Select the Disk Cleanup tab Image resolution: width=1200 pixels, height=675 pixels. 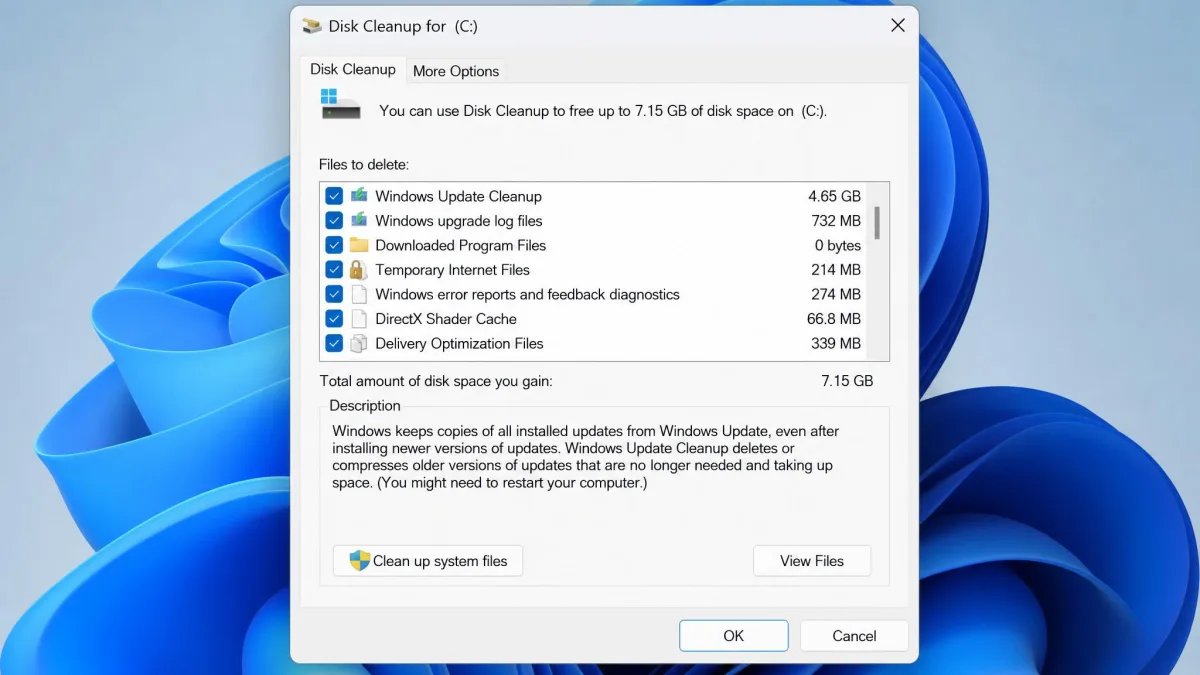(353, 69)
